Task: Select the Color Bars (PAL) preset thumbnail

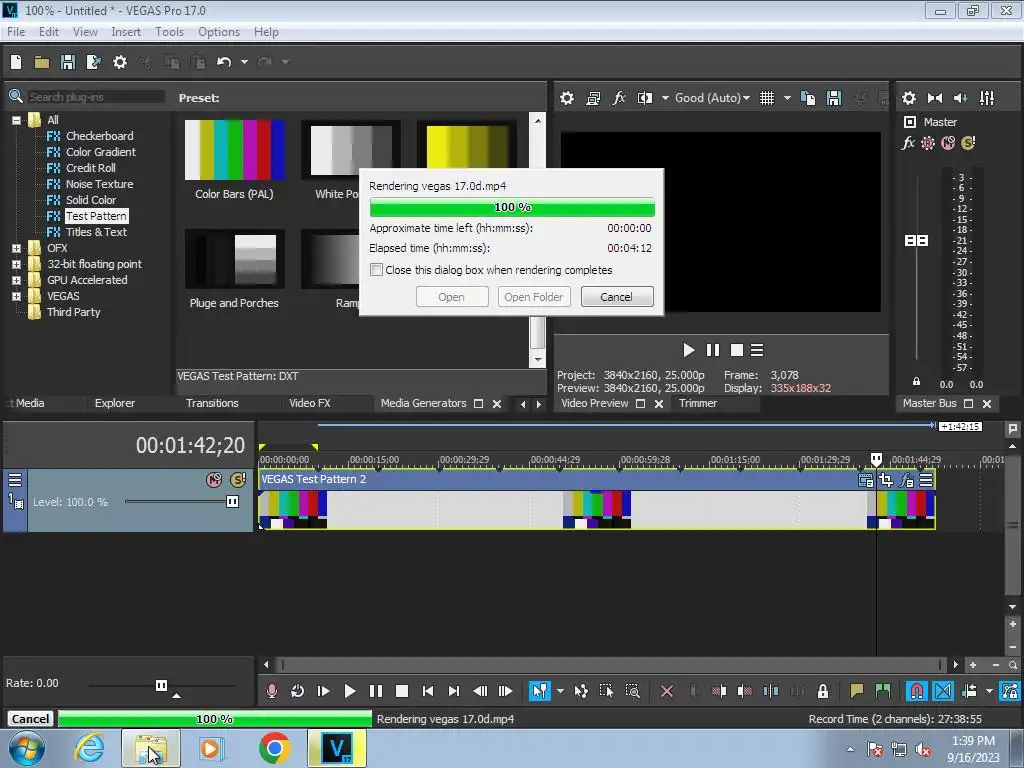Action: pos(234,150)
